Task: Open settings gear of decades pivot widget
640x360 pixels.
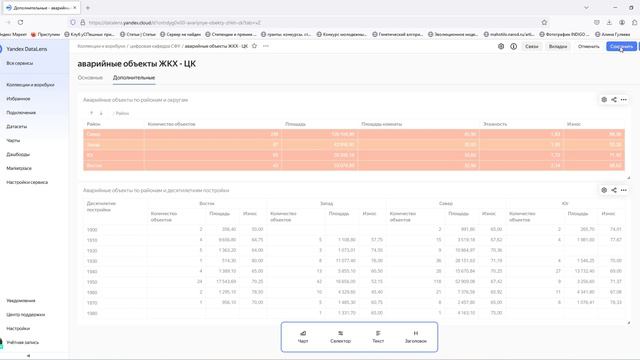Action: (x=604, y=190)
